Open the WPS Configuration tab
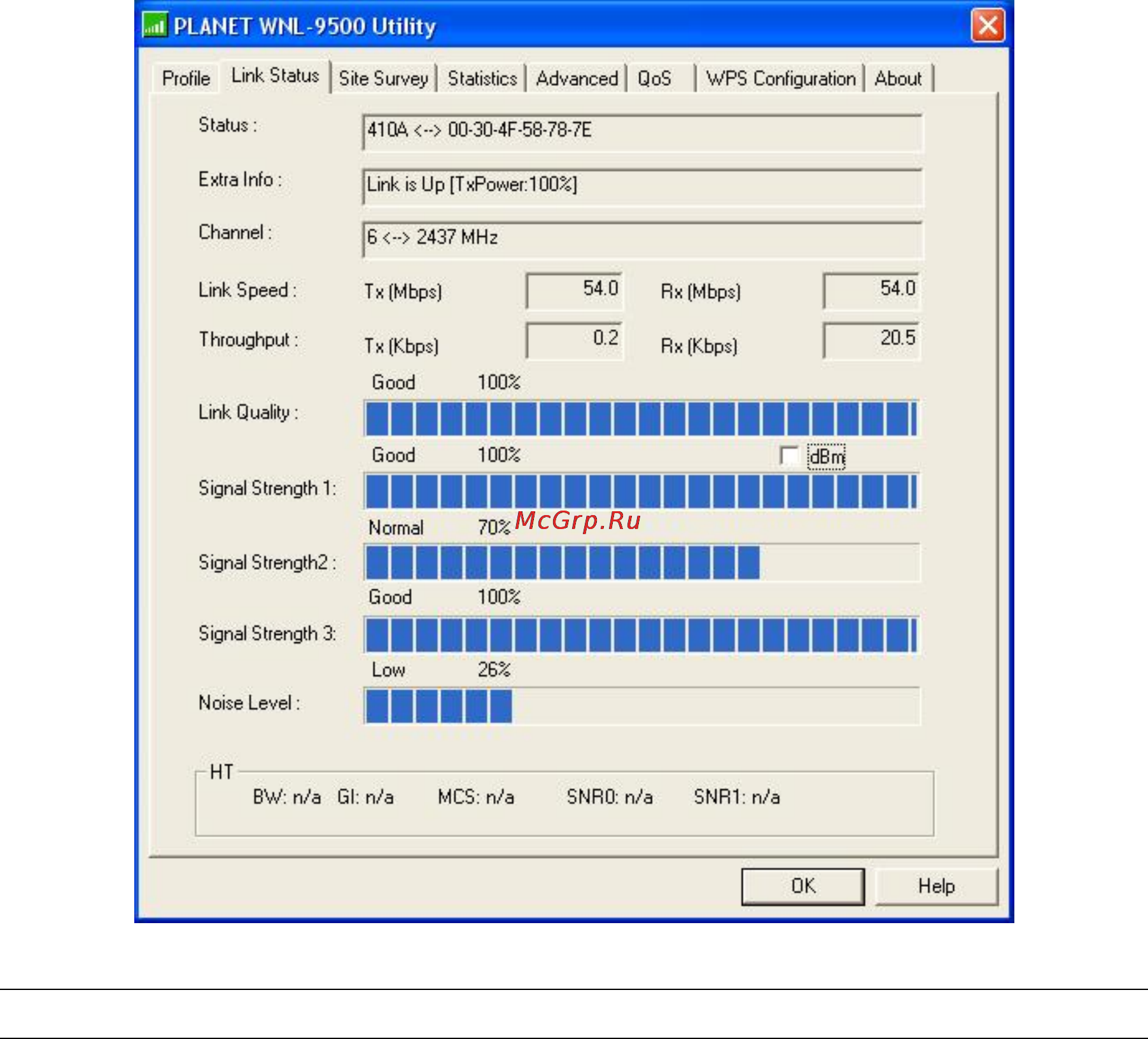 780,78
